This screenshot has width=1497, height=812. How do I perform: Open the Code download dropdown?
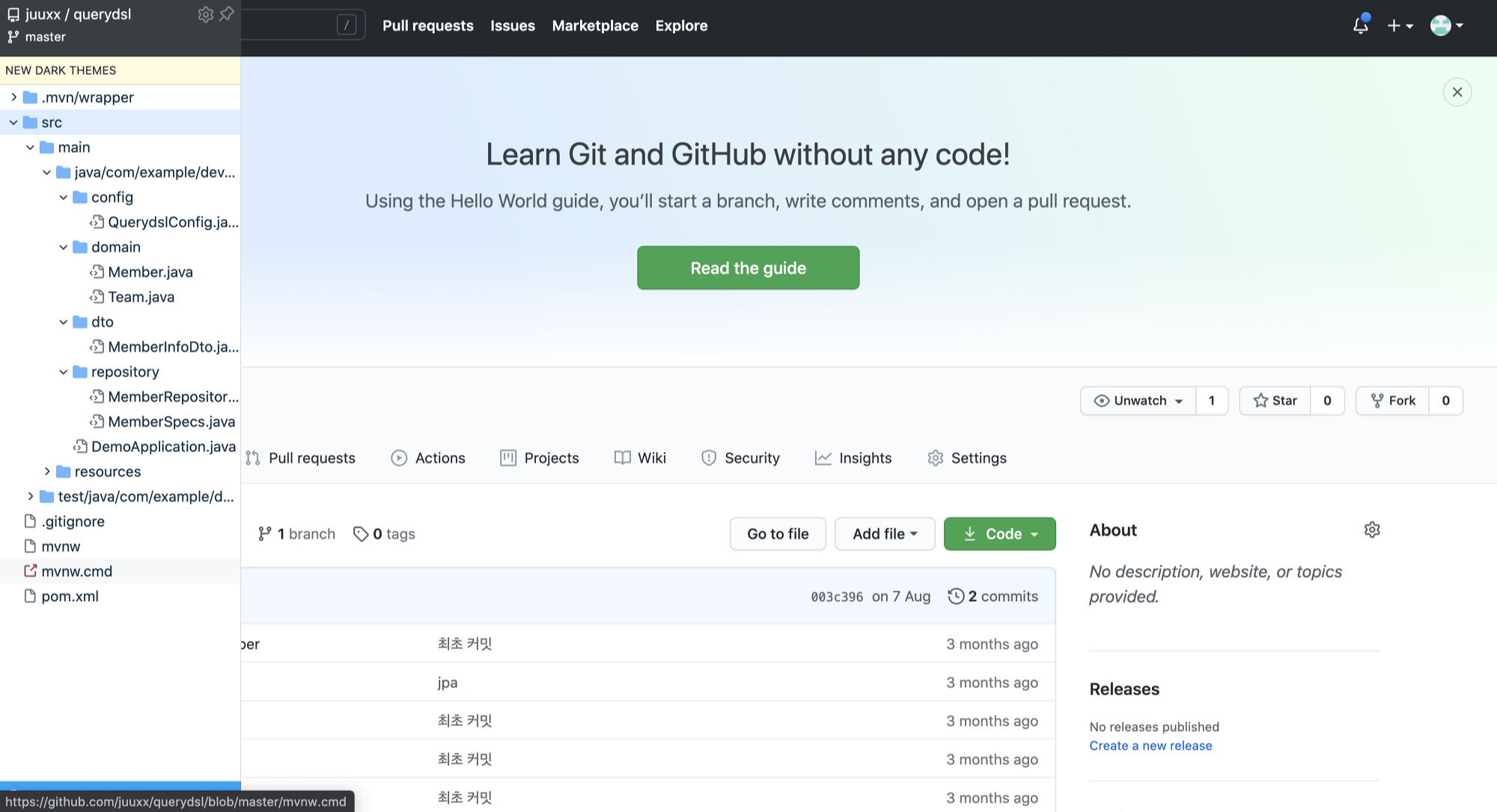coord(999,534)
